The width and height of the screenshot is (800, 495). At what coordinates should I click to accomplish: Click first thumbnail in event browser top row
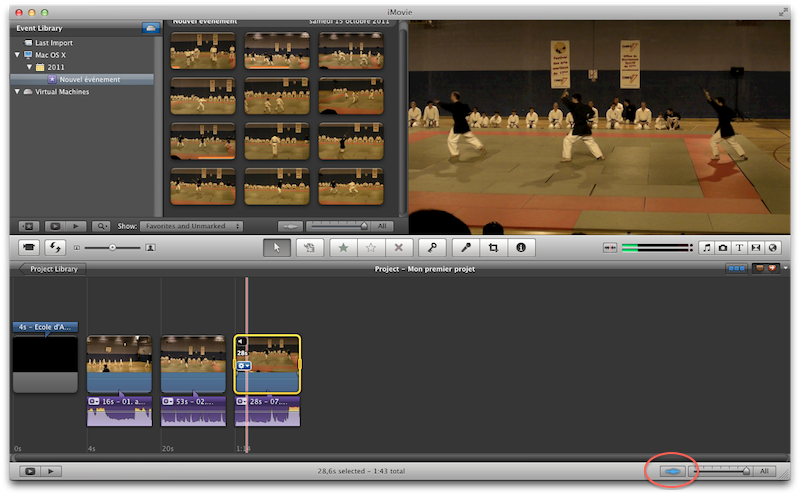click(203, 51)
